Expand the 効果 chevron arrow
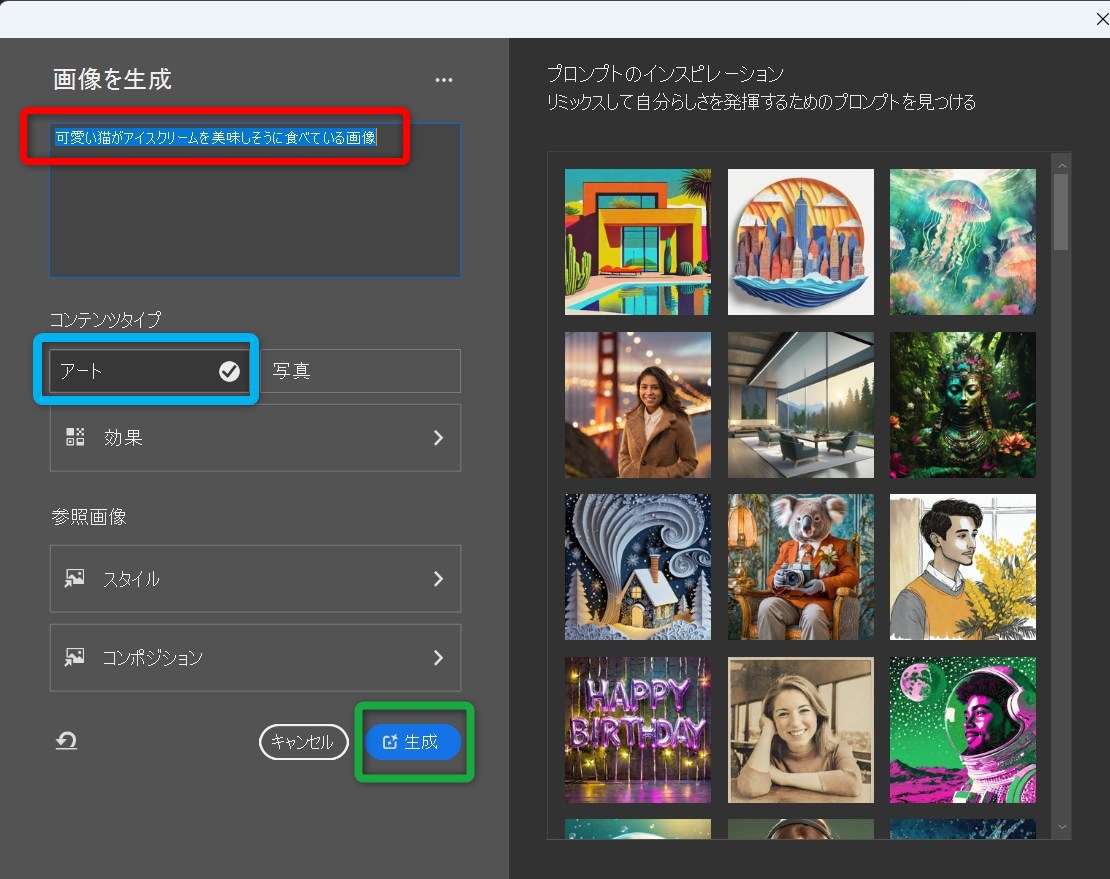This screenshot has width=1110, height=879. pos(438,437)
